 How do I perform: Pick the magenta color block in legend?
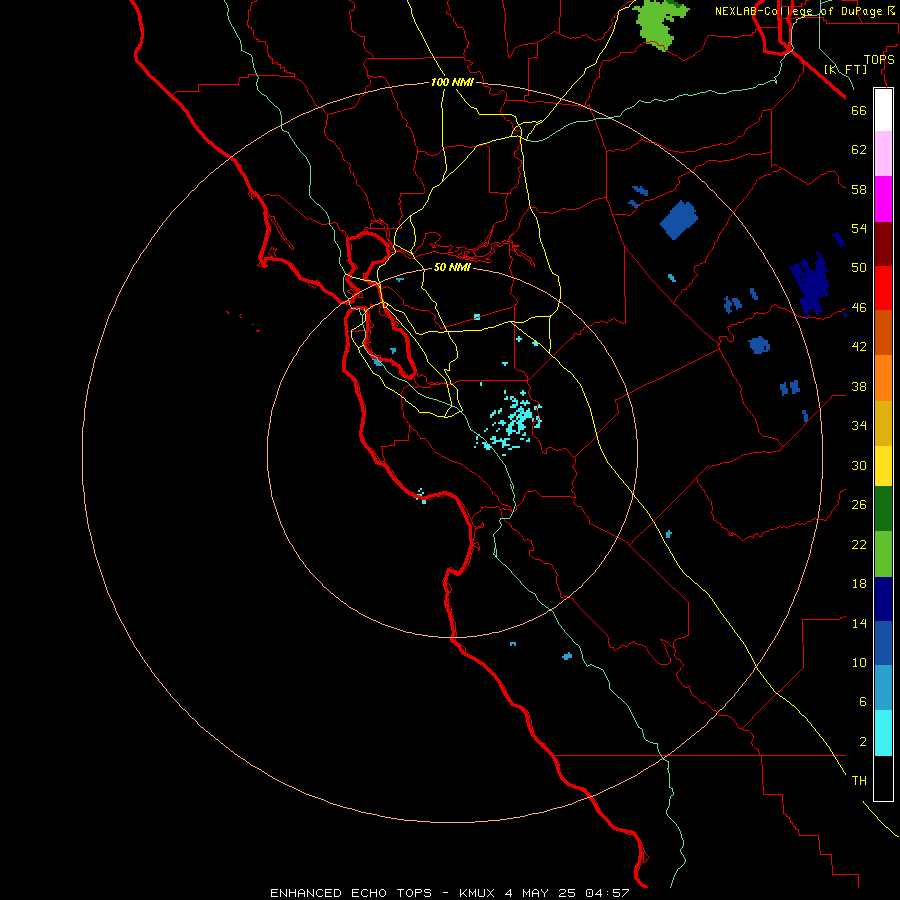click(x=883, y=199)
